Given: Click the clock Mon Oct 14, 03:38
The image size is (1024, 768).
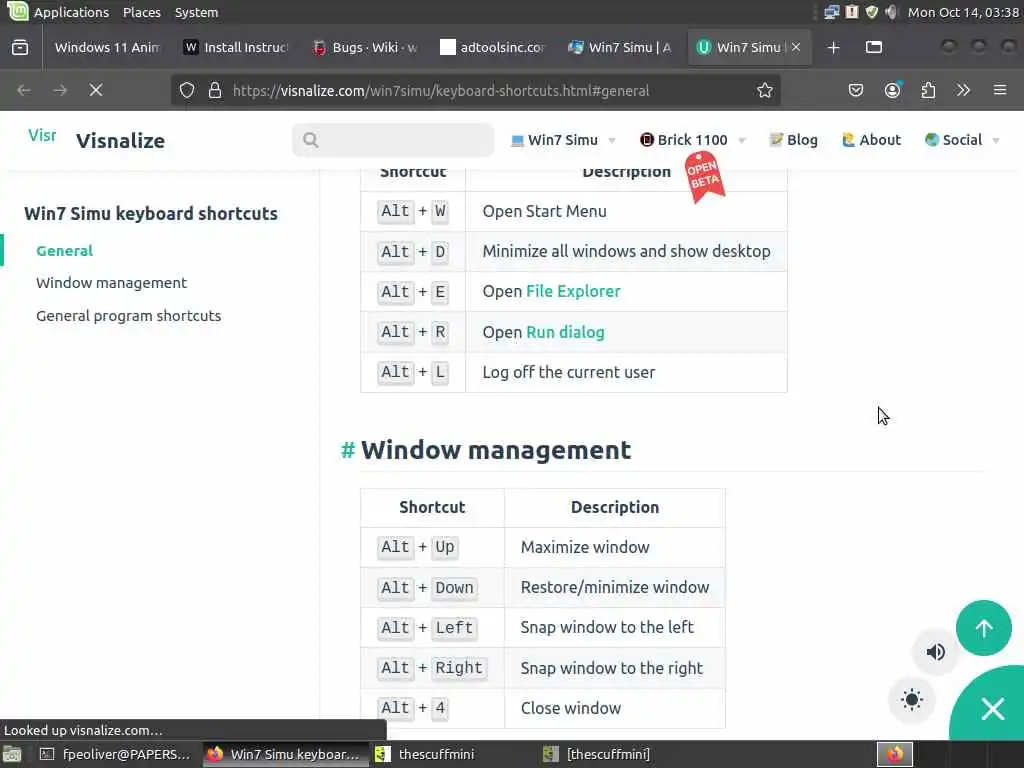Looking at the screenshot, I should point(963,12).
